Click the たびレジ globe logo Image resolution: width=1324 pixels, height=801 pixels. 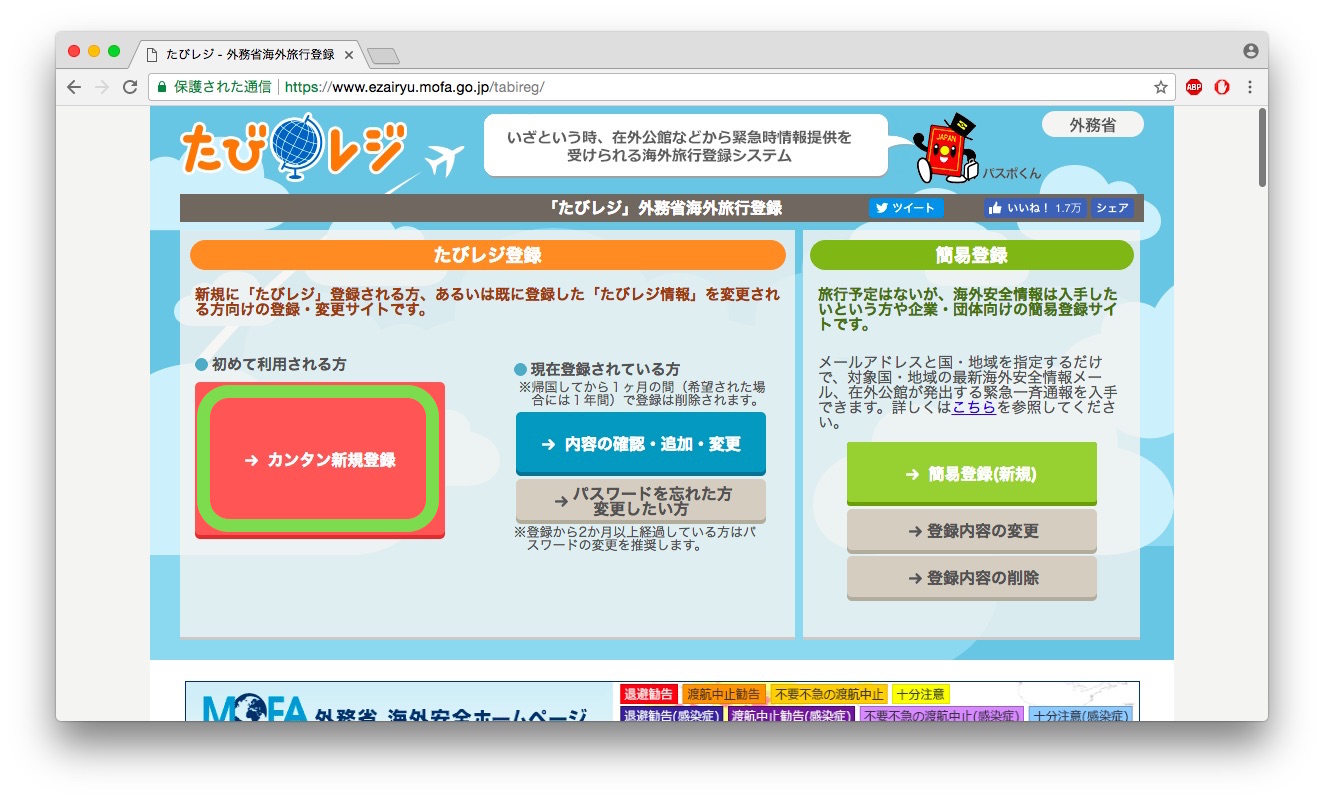tap(294, 148)
